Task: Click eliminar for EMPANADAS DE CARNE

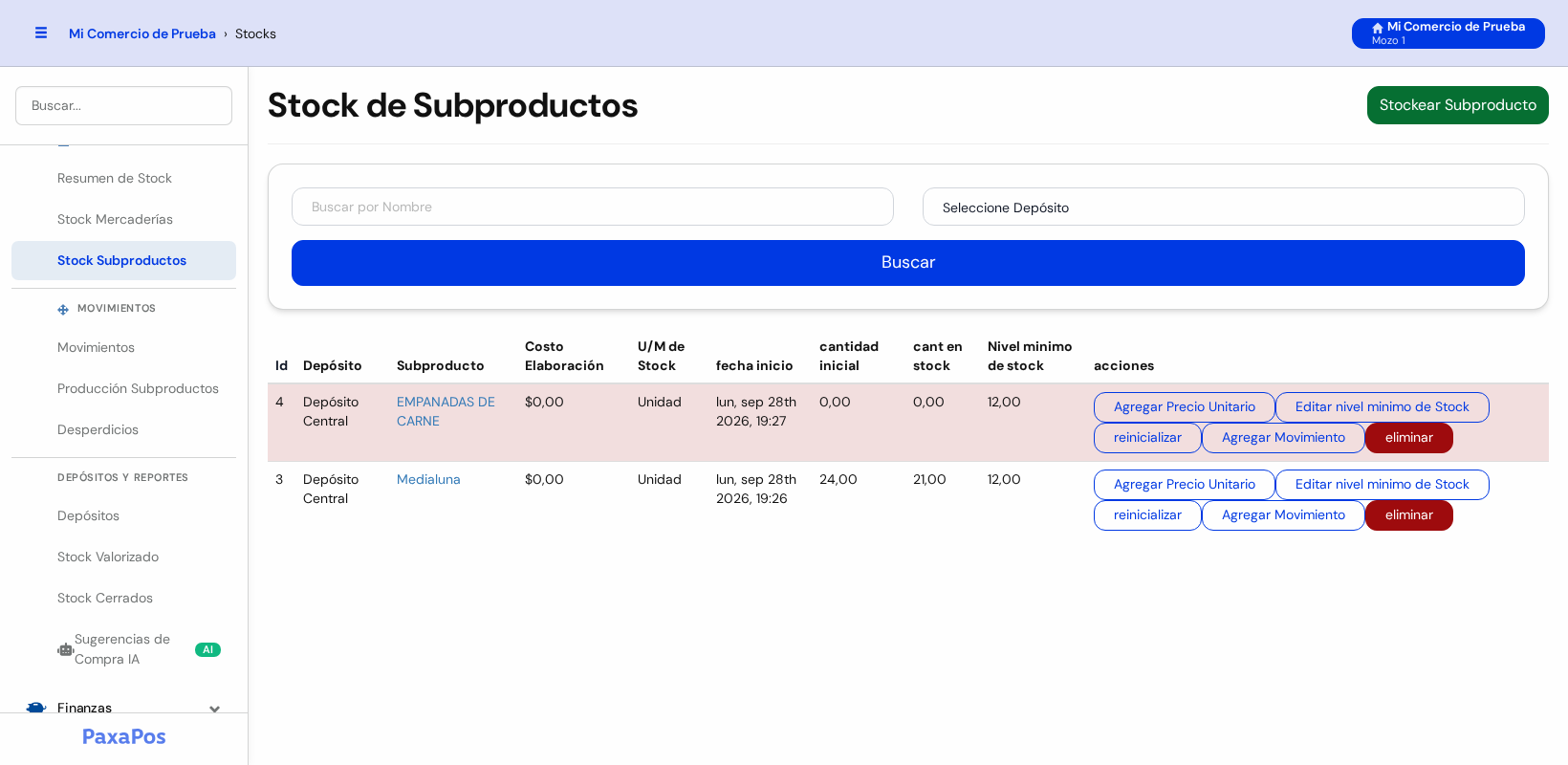Action: coord(1409,438)
